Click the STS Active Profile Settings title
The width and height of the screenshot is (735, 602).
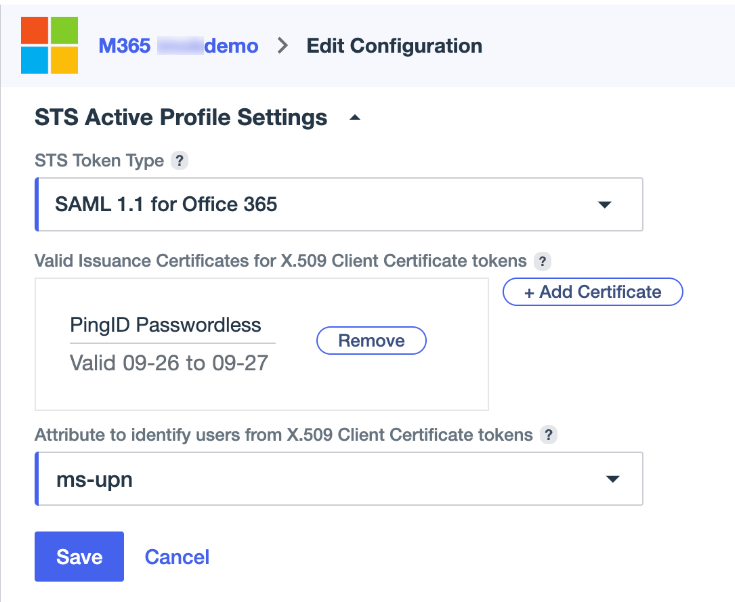click(181, 117)
